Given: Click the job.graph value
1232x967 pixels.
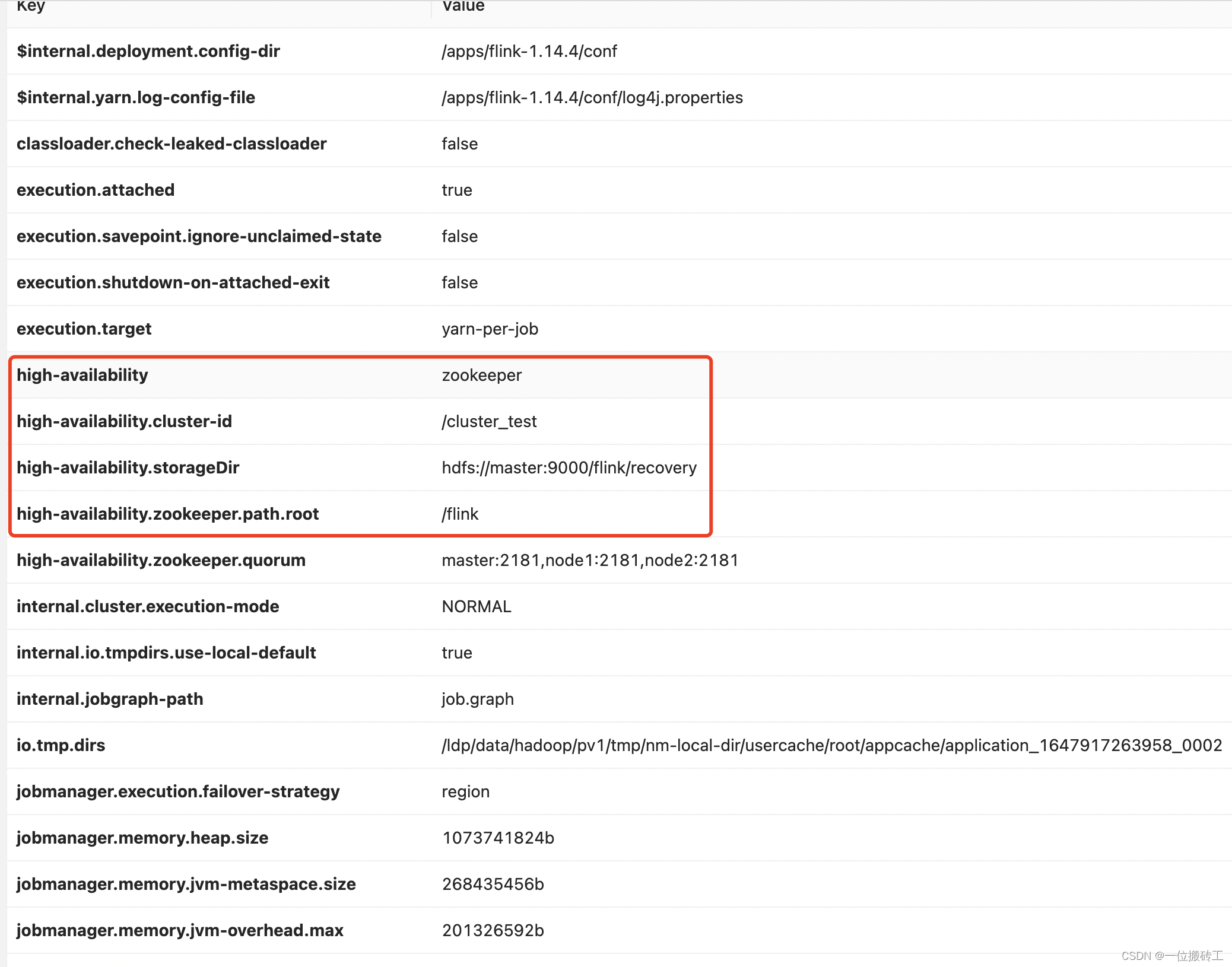Looking at the screenshot, I should pyautogui.click(x=478, y=699).
